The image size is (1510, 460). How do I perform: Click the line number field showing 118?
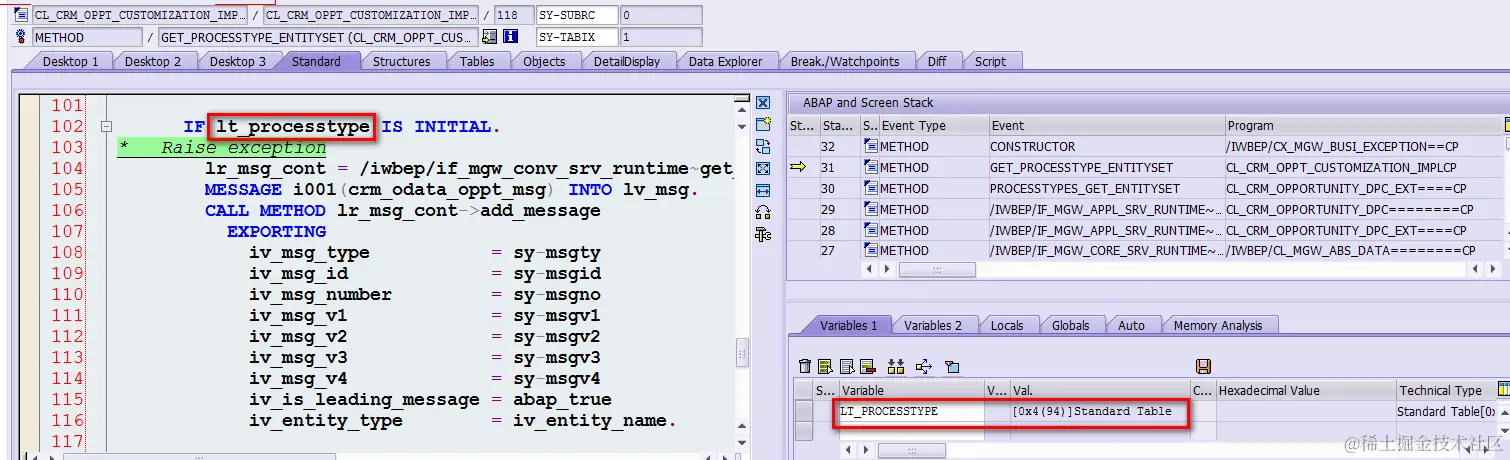click(513, 15)
